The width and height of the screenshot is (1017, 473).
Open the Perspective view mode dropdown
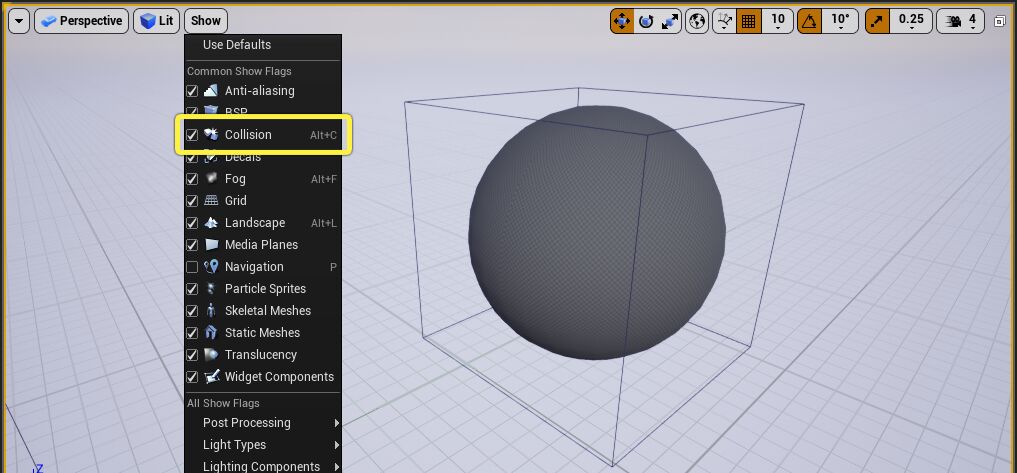click(82, 21)
